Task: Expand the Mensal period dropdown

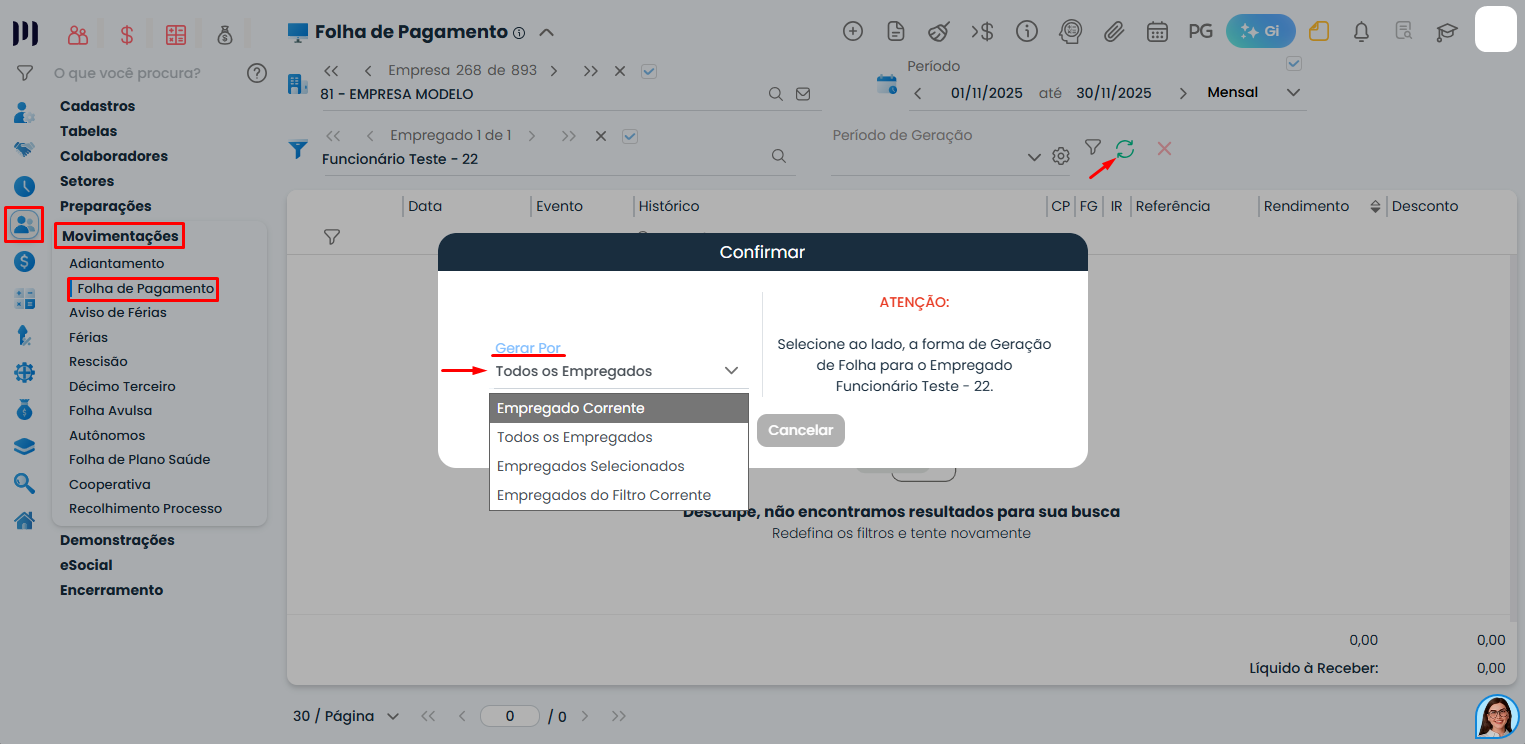Action: 1293,92
